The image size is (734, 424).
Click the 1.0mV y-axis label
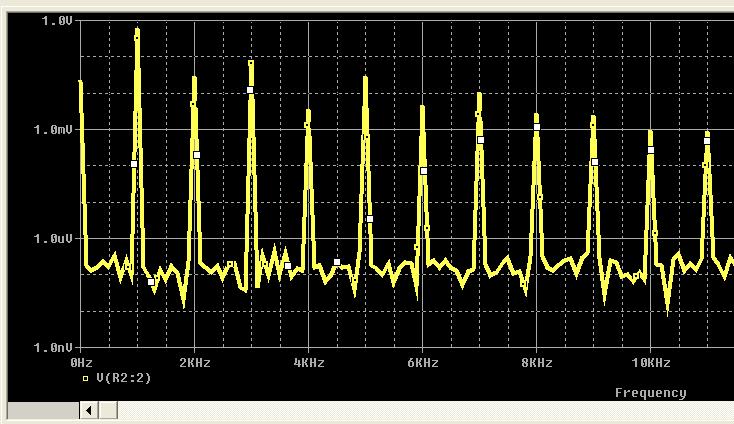[53, 130]
